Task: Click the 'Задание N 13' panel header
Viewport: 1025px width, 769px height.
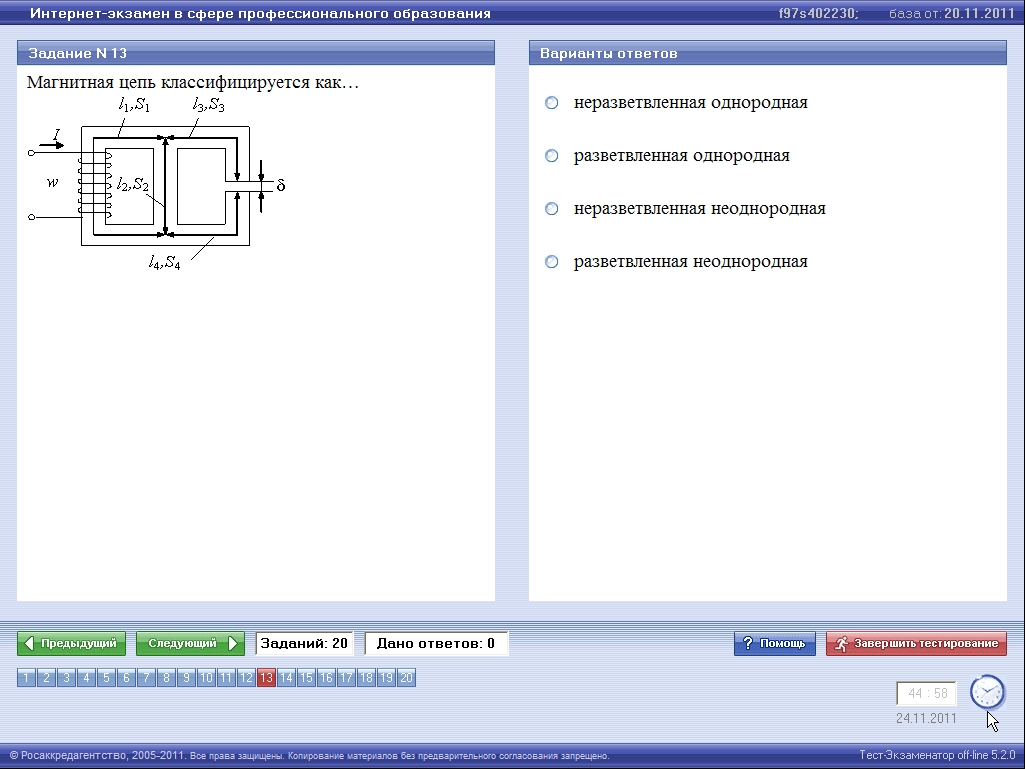Action: tap(256, 53)
